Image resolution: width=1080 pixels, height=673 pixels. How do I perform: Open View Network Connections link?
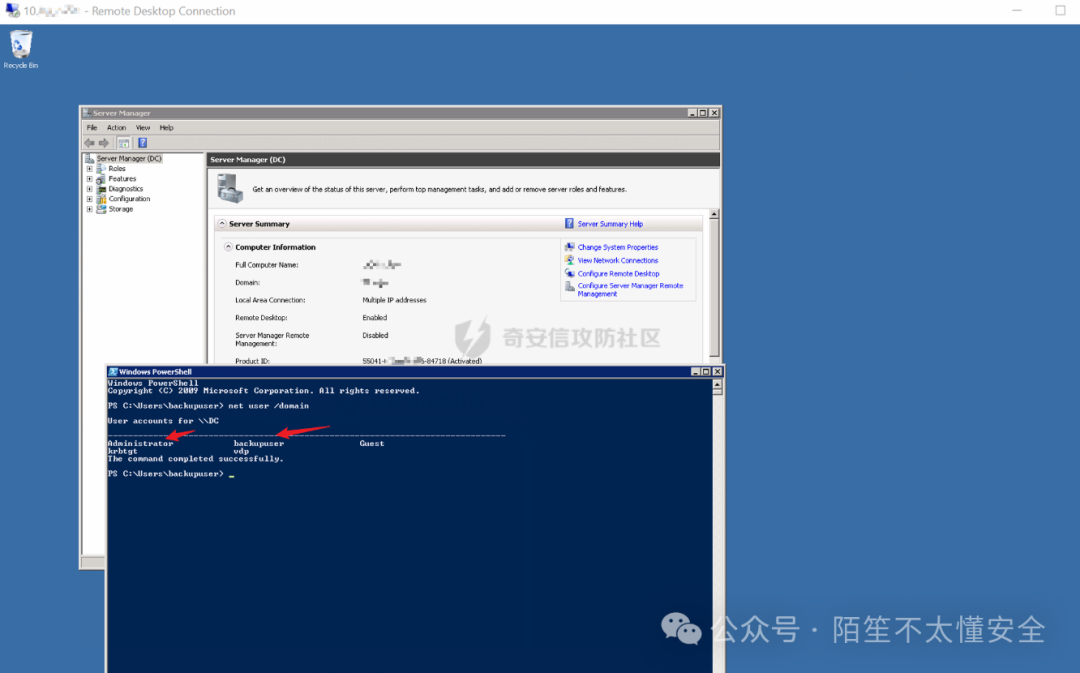[618, 260]
